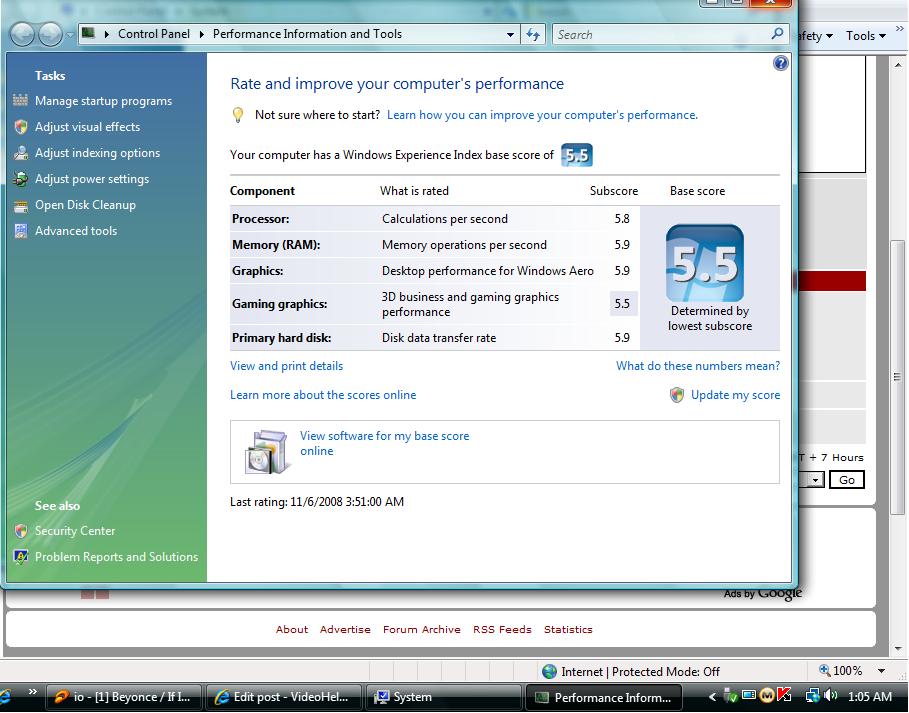
Task: Click the Advanced tools icon
Action: pyautogui.click(x=21, y=231)
